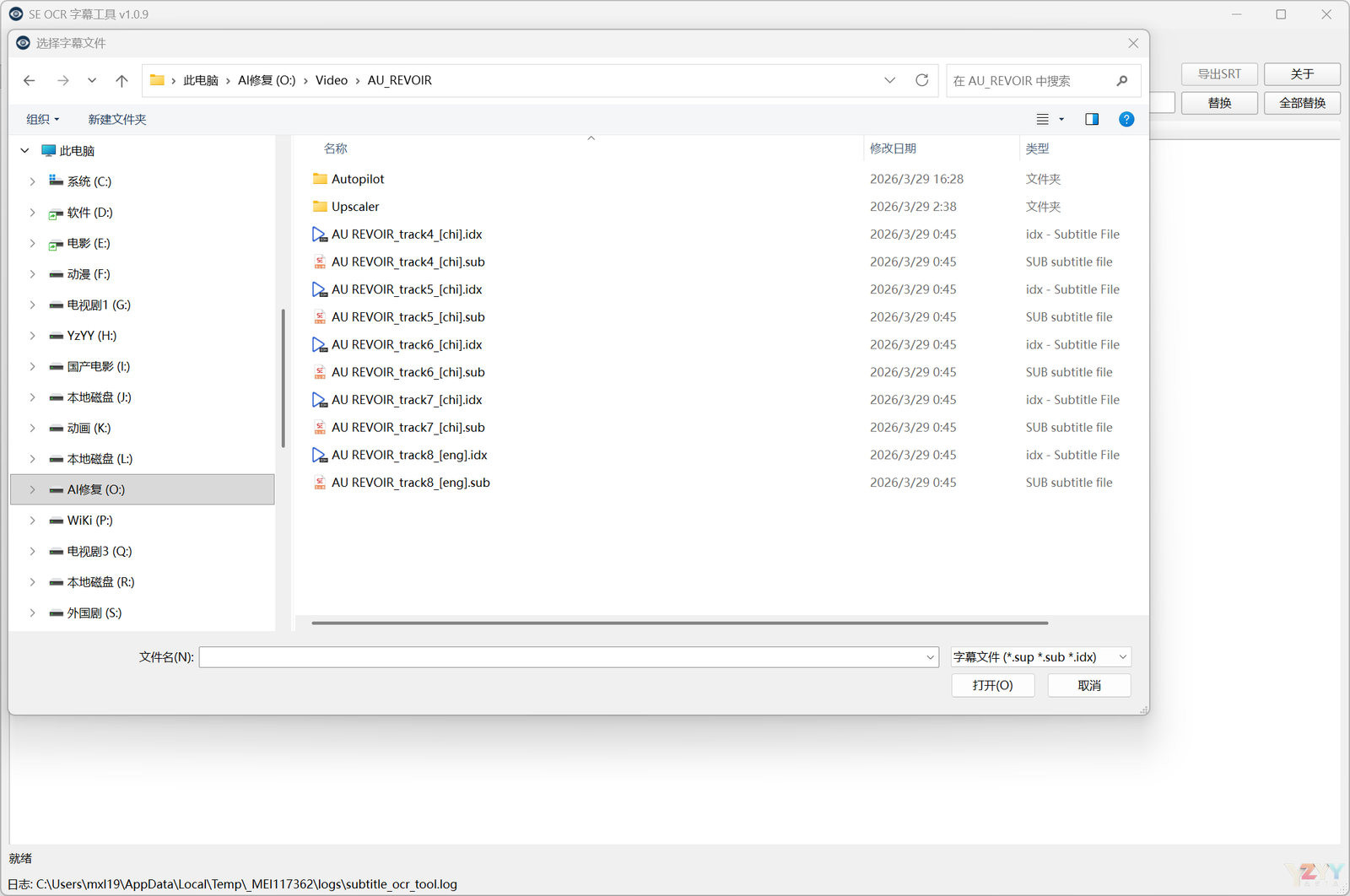Click the 此电脑 breadcrumb segment
This screenshot has width=1350, height=896.
[x=201, y=80]
